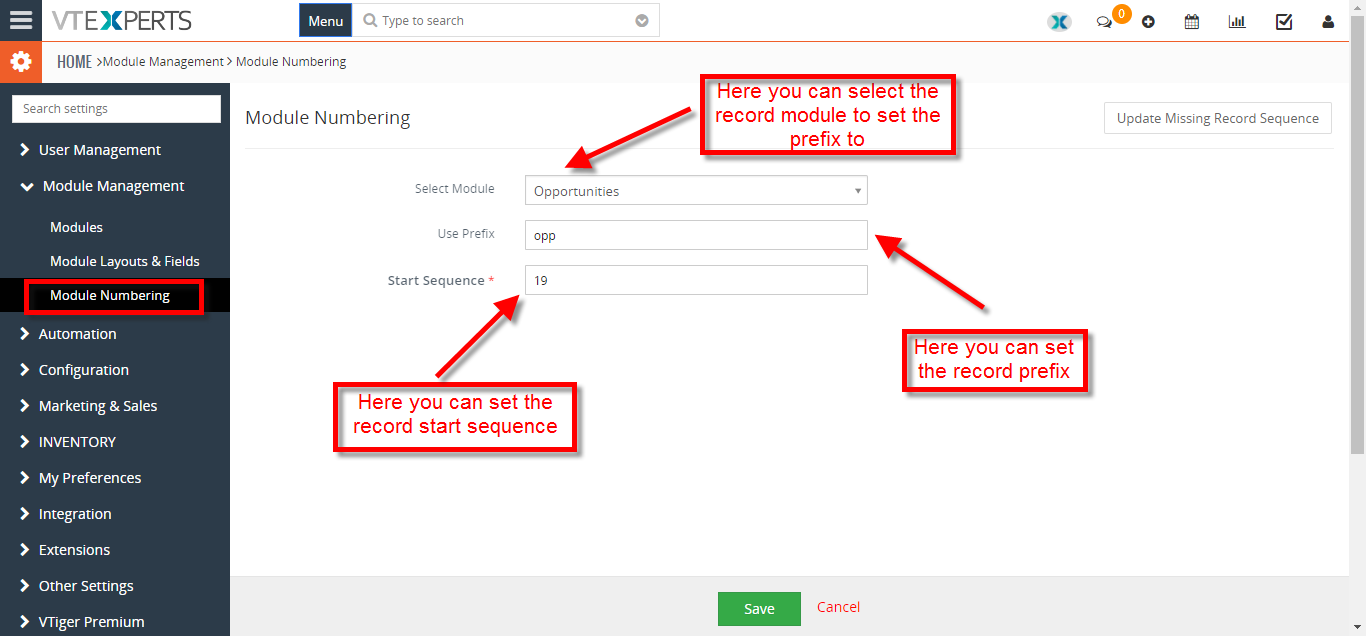Click the quick create plus icon
The height and width of the screenshot is (636, 1366).
[1148, 22]
